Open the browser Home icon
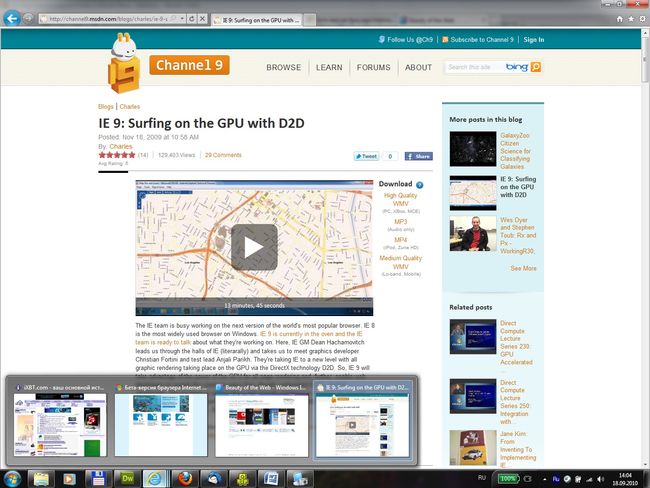 [620, 19]
